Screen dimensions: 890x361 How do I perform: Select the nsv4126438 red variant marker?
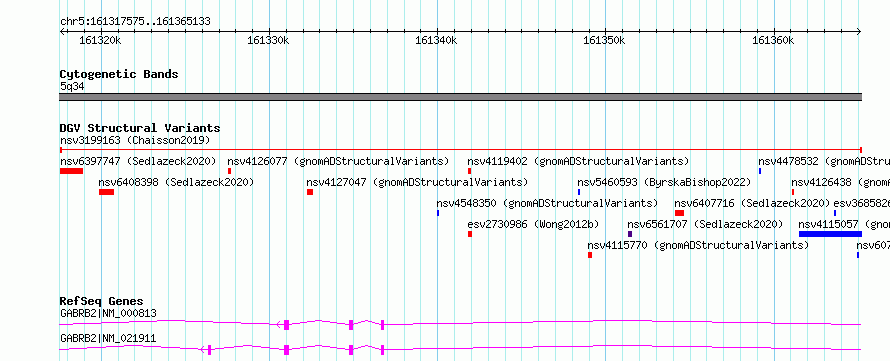793,192
